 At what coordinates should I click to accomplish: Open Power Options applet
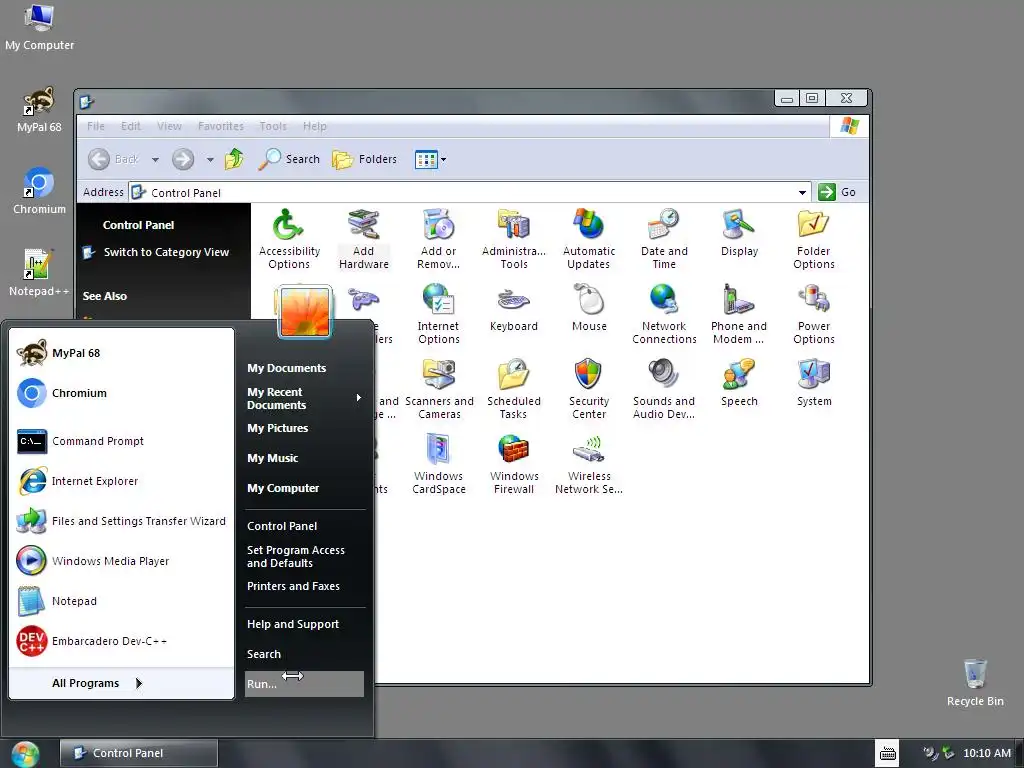[814, 314]
